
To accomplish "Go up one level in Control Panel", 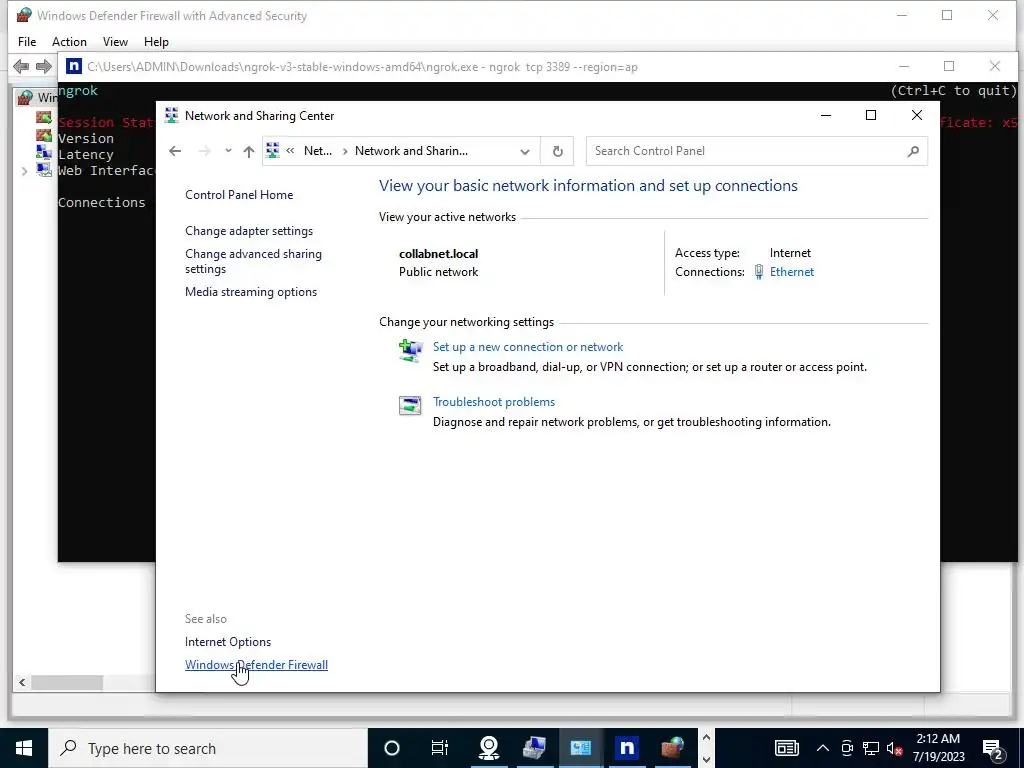I will [x=249, y=152].
